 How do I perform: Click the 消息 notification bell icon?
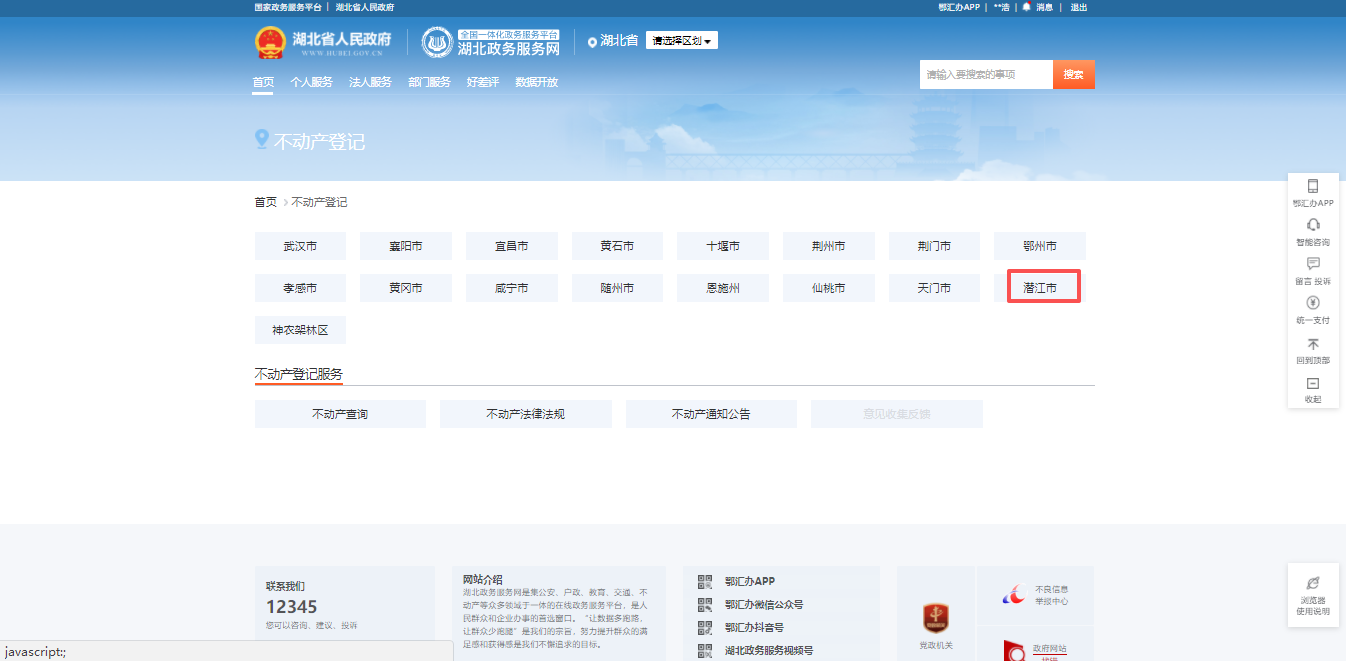[1026, 7]
